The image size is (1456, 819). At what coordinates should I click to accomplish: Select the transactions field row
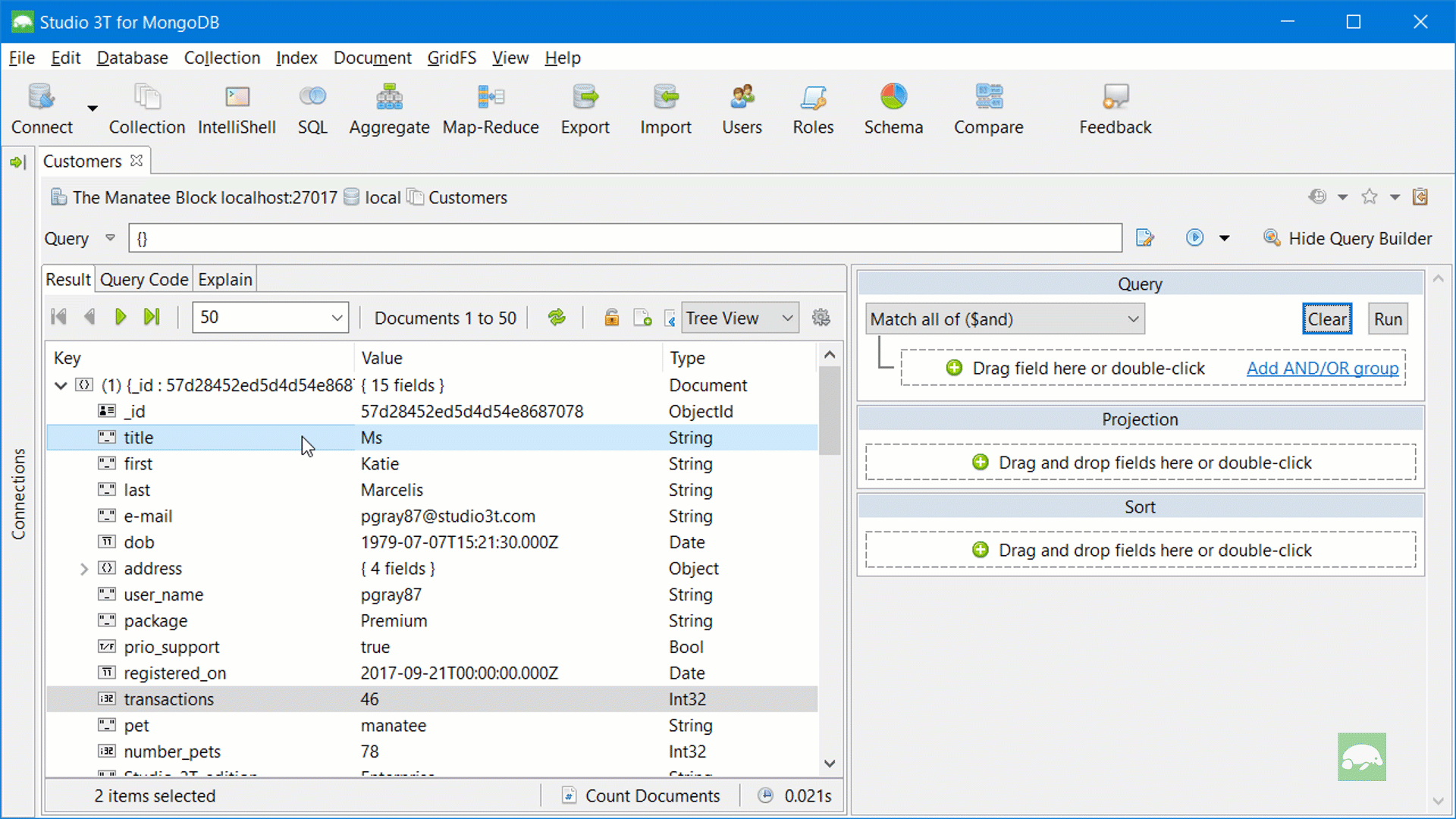tap(432, 699)
